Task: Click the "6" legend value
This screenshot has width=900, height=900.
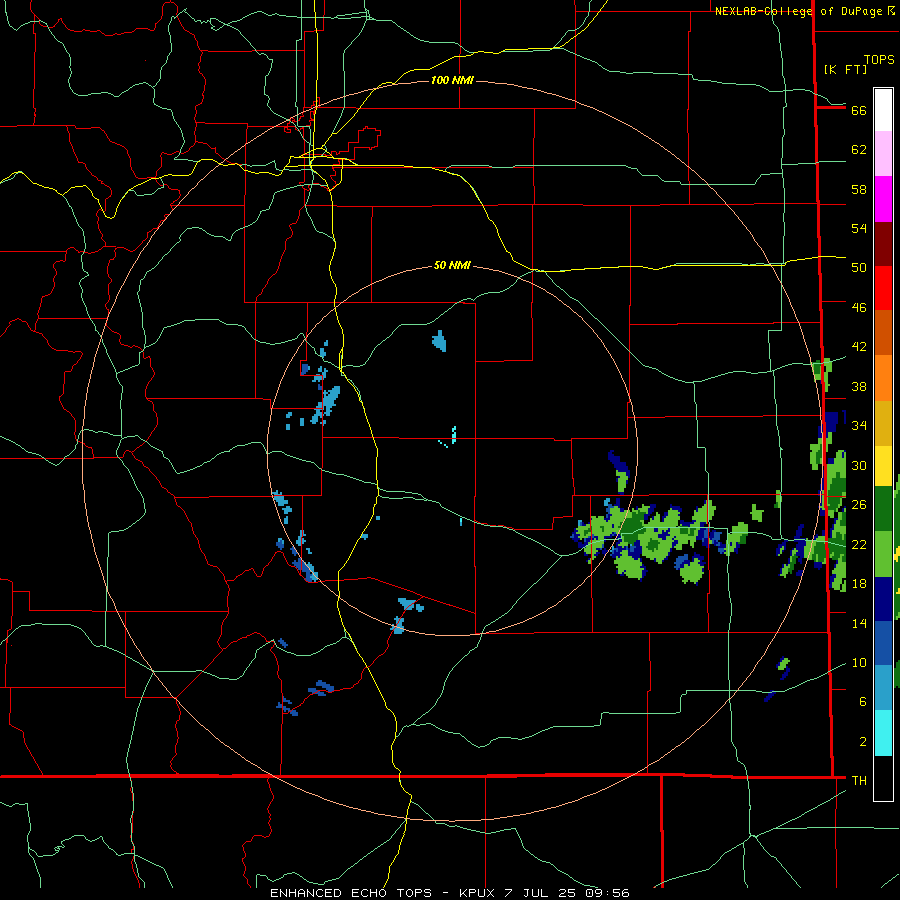Action: pyautogui.click(x=863, y=702)
